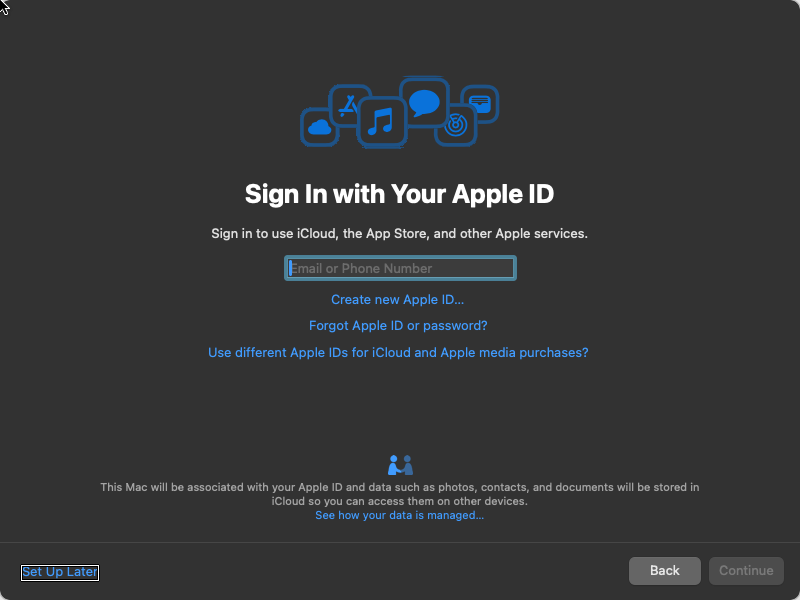Viewport: 800px width, 600px height.
Task: Choose to use different Apple IDs for iCloud and media
Action: pos(398,353)
